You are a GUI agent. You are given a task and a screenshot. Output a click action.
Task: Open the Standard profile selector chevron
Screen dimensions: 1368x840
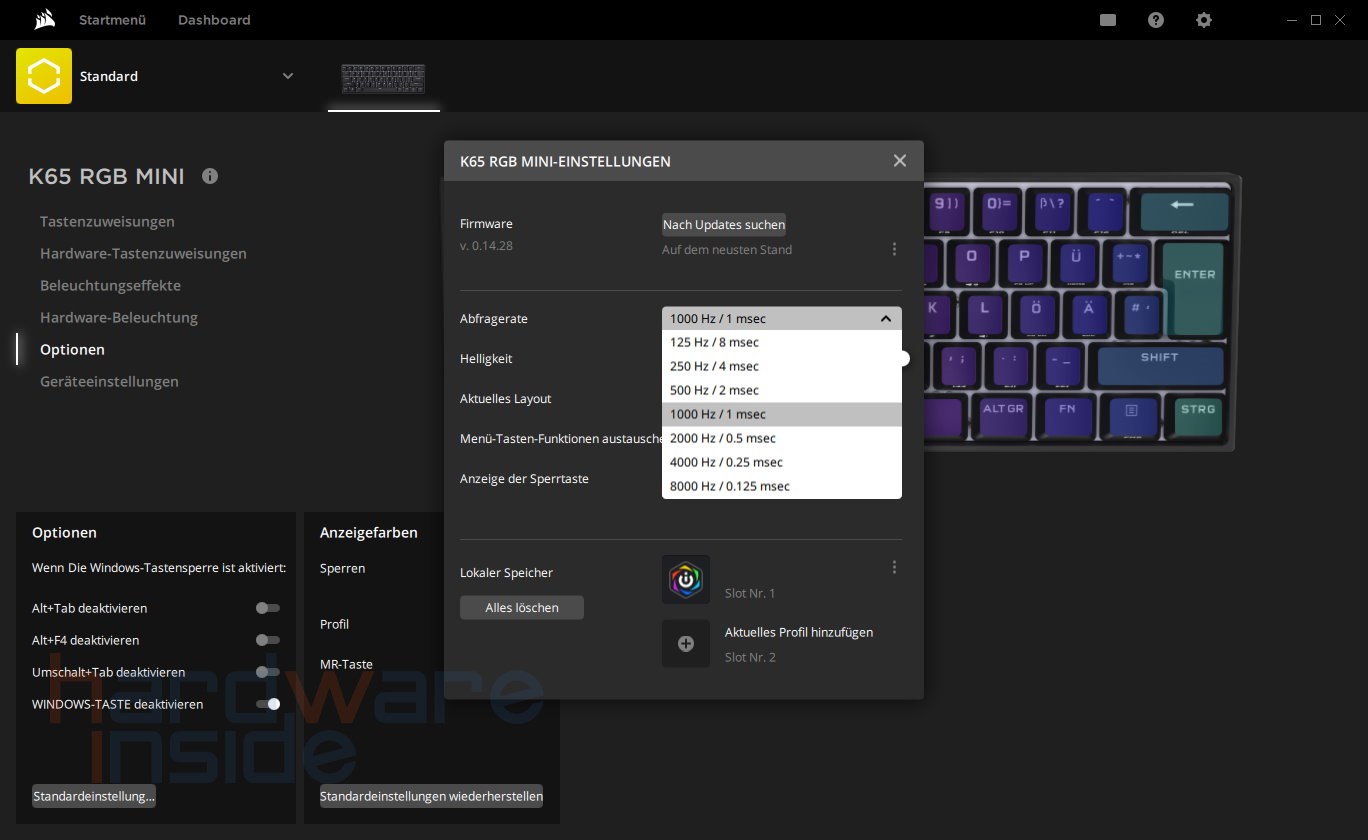point(288,76)
